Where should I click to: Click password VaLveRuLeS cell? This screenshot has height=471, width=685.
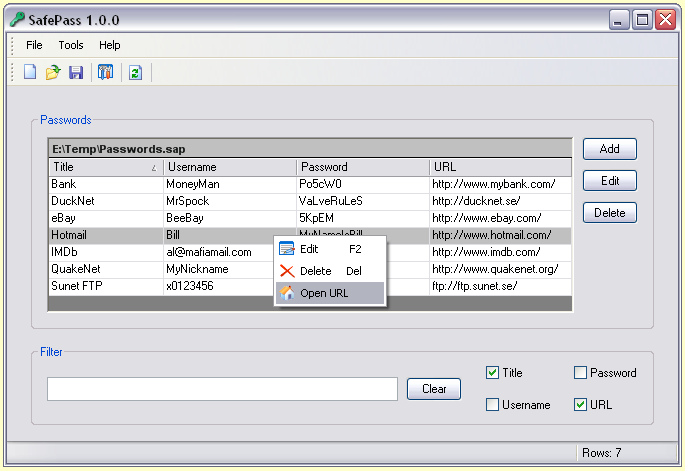(363, 201)
